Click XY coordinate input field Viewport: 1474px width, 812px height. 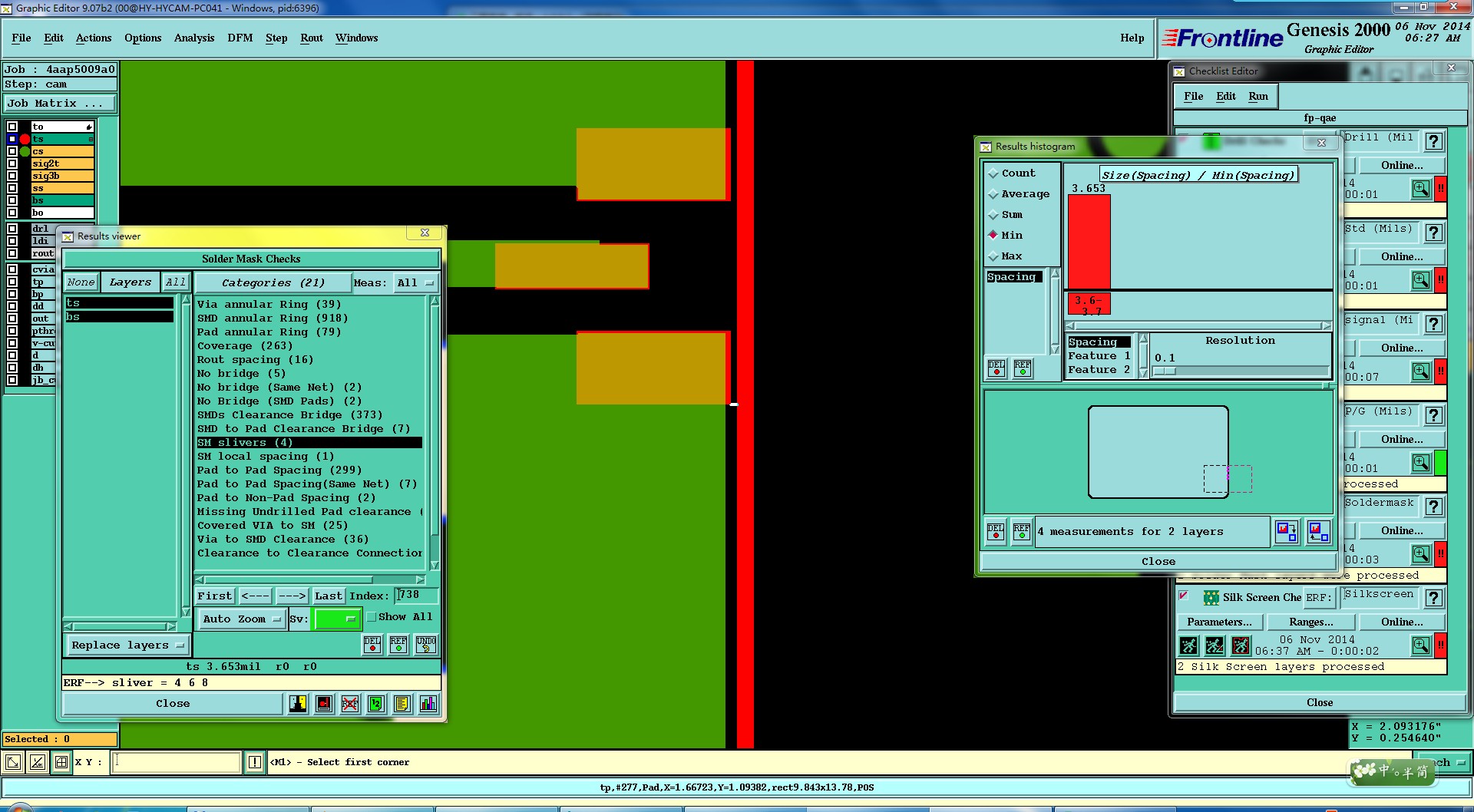tap(177, 762)
